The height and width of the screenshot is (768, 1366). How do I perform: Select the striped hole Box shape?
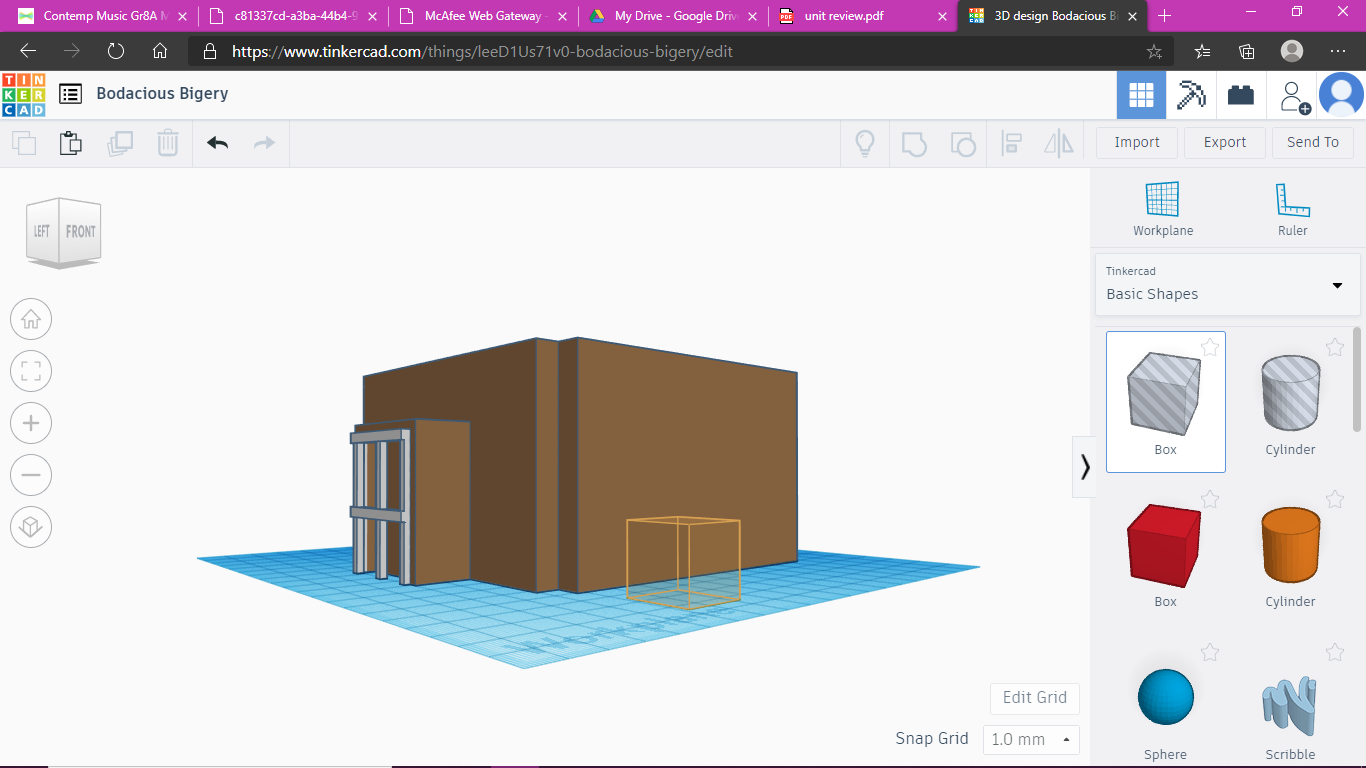(x=1165, y=401)
